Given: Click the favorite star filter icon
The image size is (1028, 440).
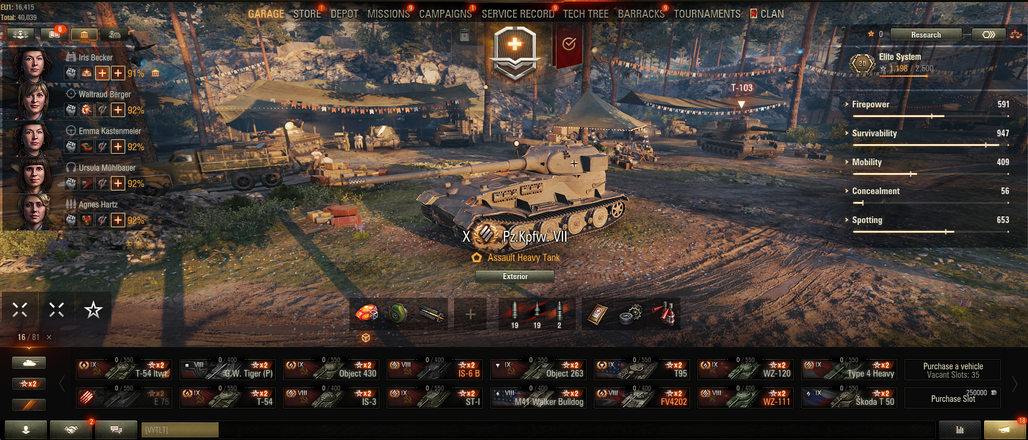Looking at the screenshot, I should pyautogui.click(x=93, y=310).
